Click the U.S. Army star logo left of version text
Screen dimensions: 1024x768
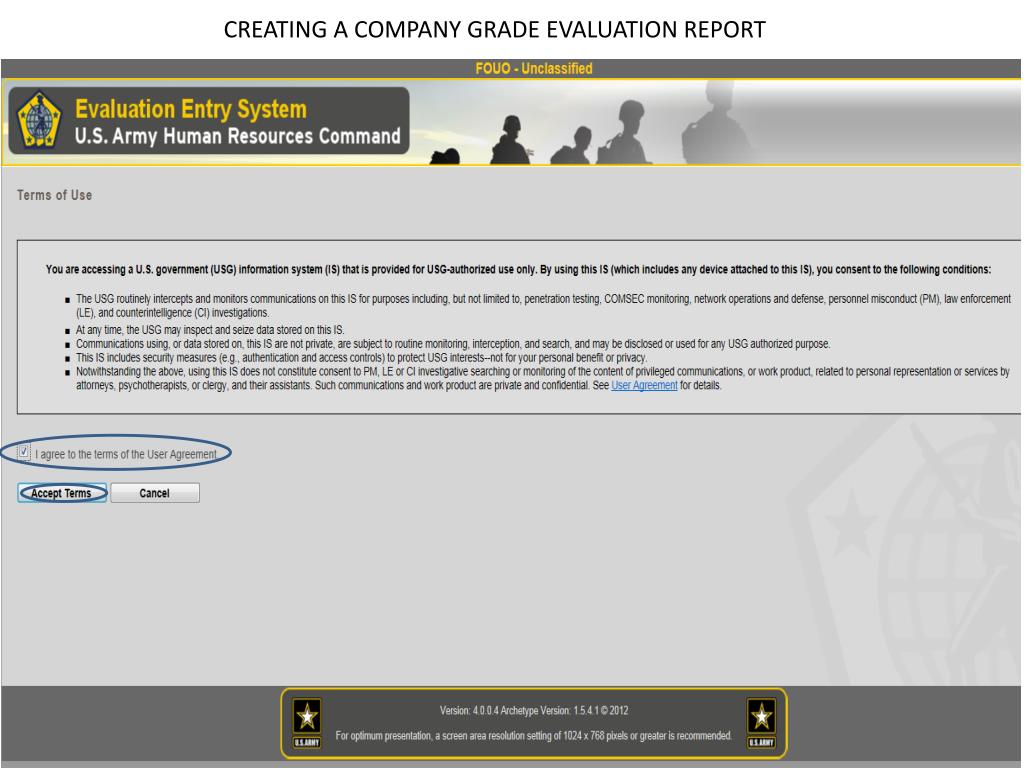(307, 722)
